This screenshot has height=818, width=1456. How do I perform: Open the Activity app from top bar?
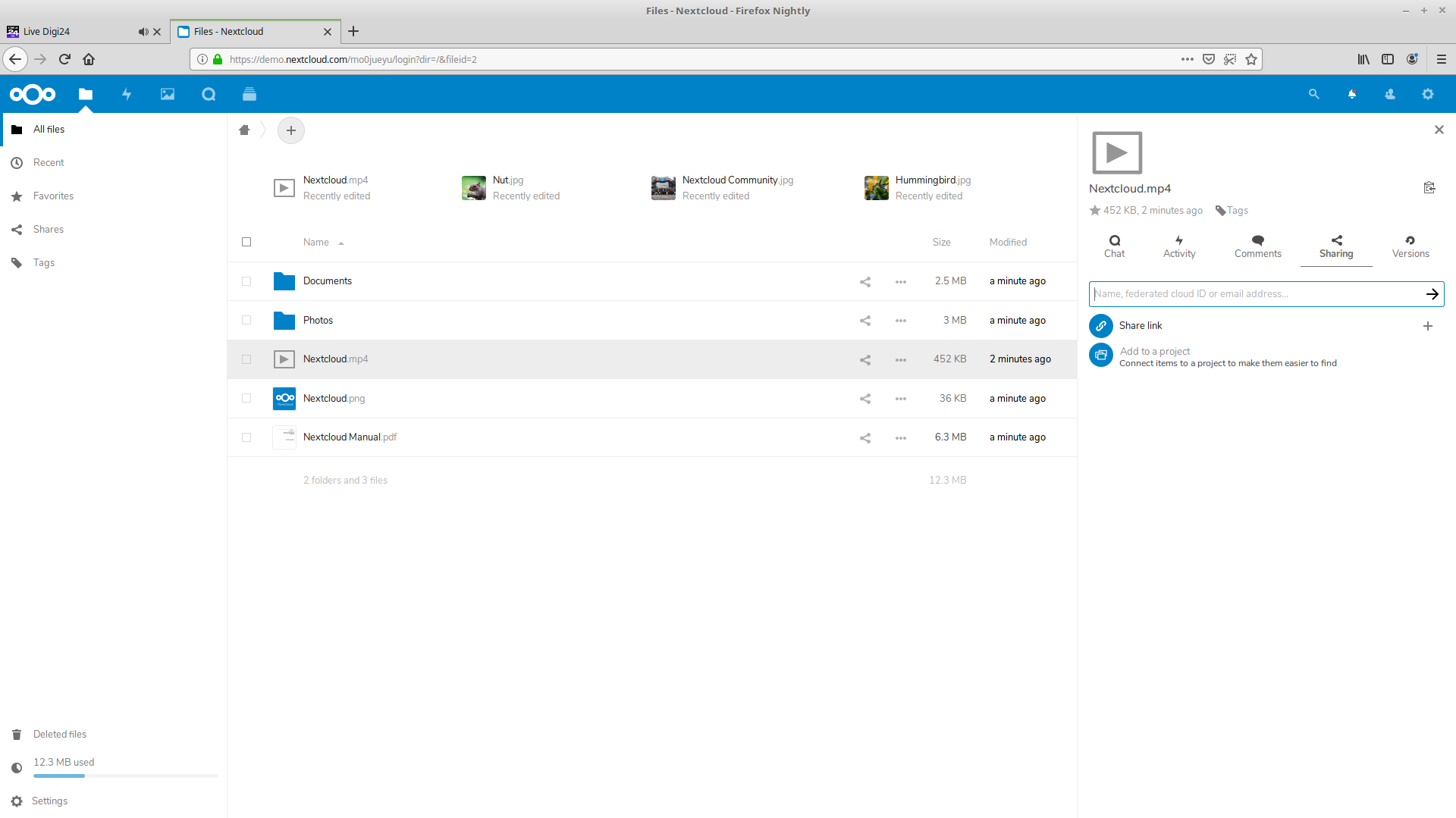pyautogui.click(x=127, y=94)
